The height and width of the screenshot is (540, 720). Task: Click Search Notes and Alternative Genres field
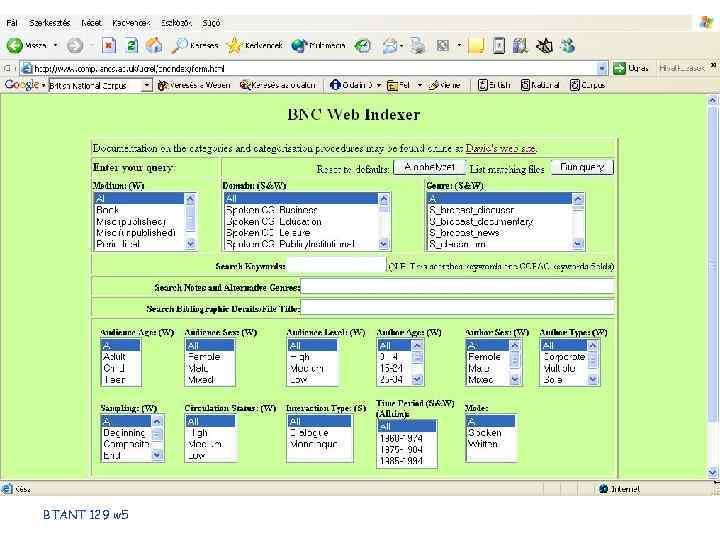point(457,287)
